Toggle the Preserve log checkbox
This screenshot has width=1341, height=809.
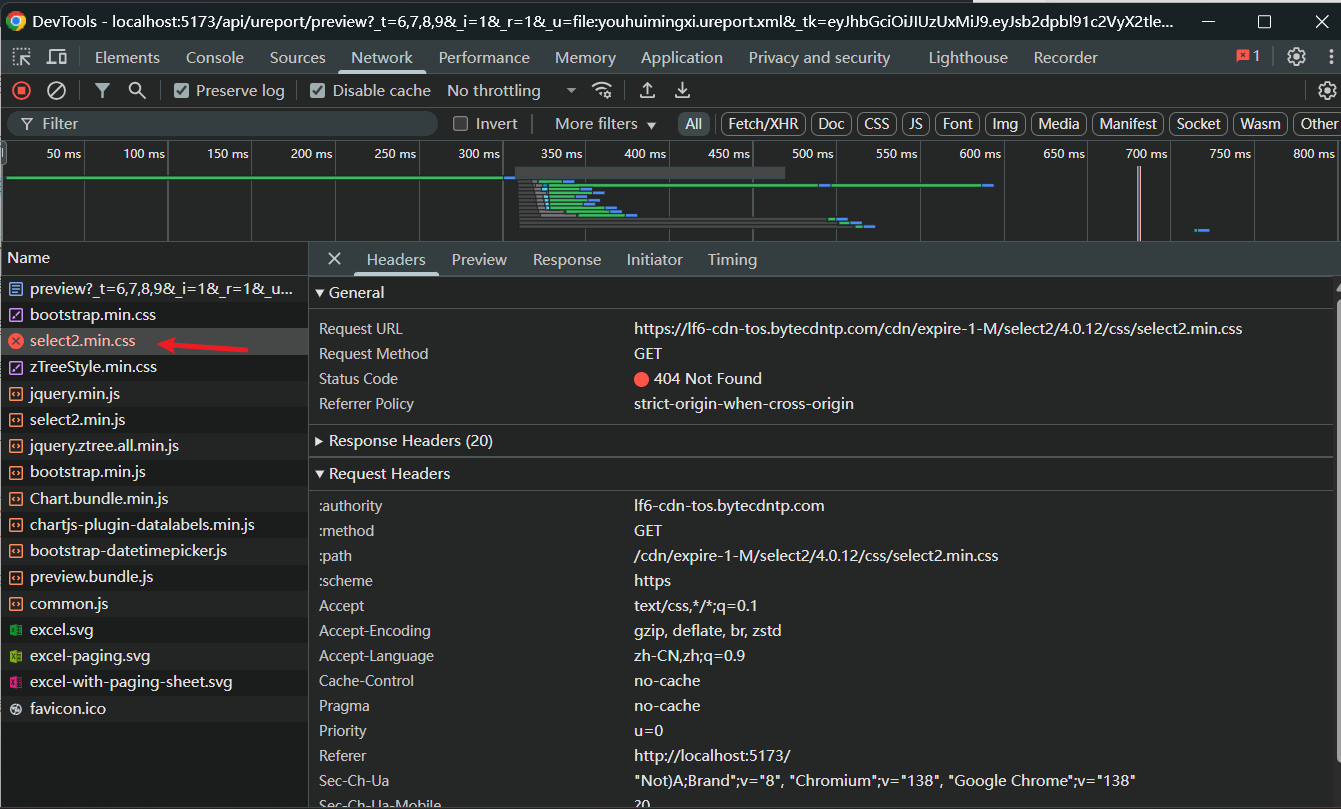click(181, 90)
